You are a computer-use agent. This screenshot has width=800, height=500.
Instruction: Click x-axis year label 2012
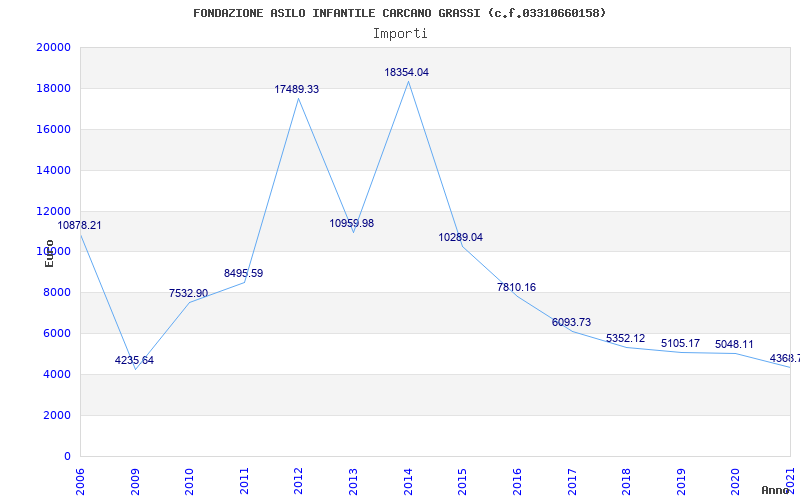[x=298, y=481]
